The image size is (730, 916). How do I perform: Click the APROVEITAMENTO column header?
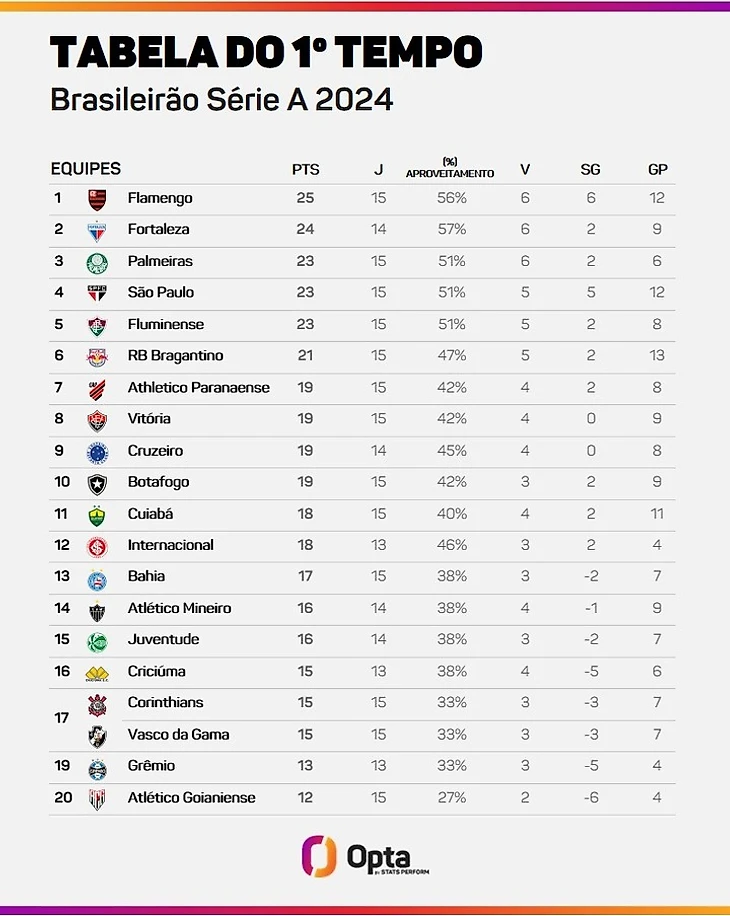450,169
